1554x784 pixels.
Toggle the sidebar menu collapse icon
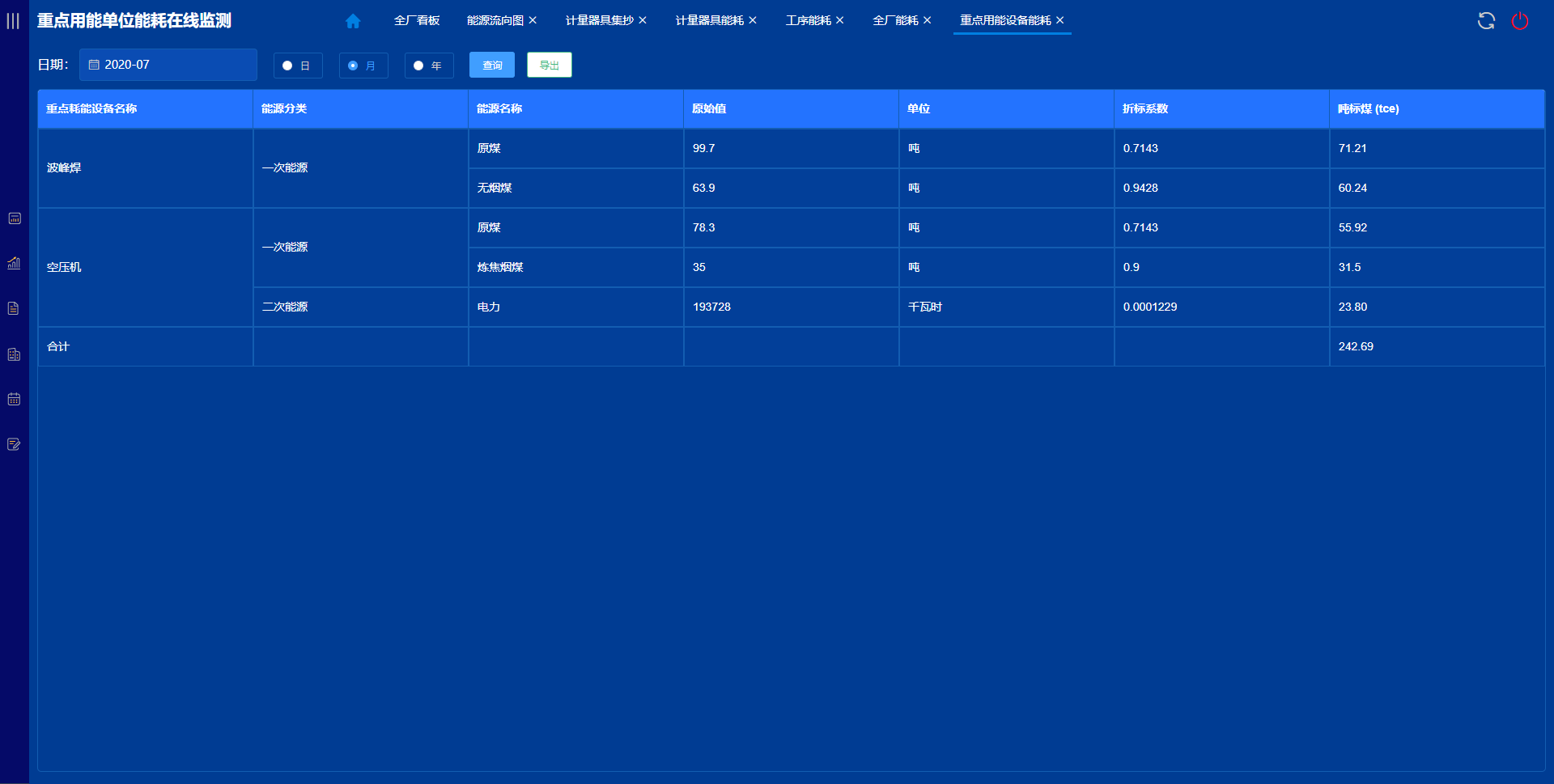point(13,21)
